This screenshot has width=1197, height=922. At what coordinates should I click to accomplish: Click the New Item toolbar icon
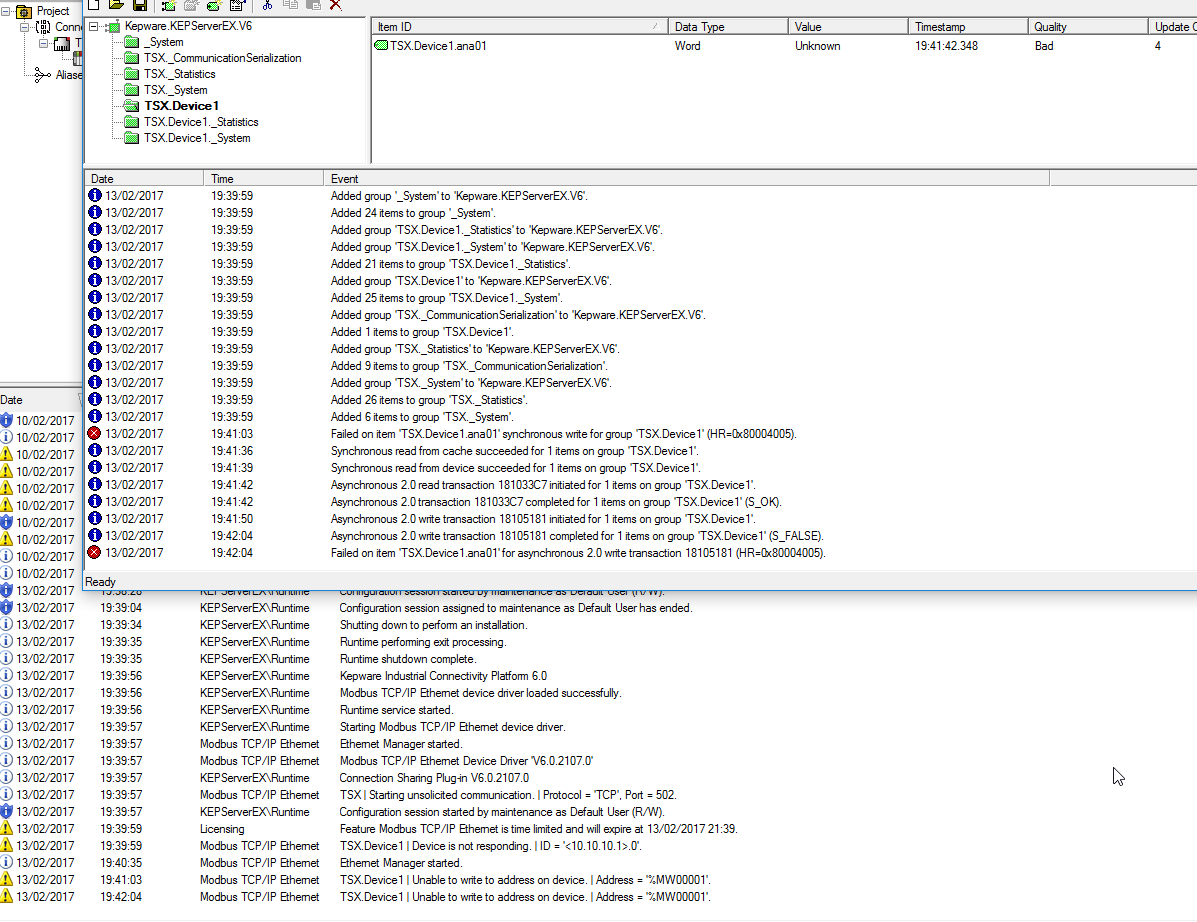tap(212, 5)
